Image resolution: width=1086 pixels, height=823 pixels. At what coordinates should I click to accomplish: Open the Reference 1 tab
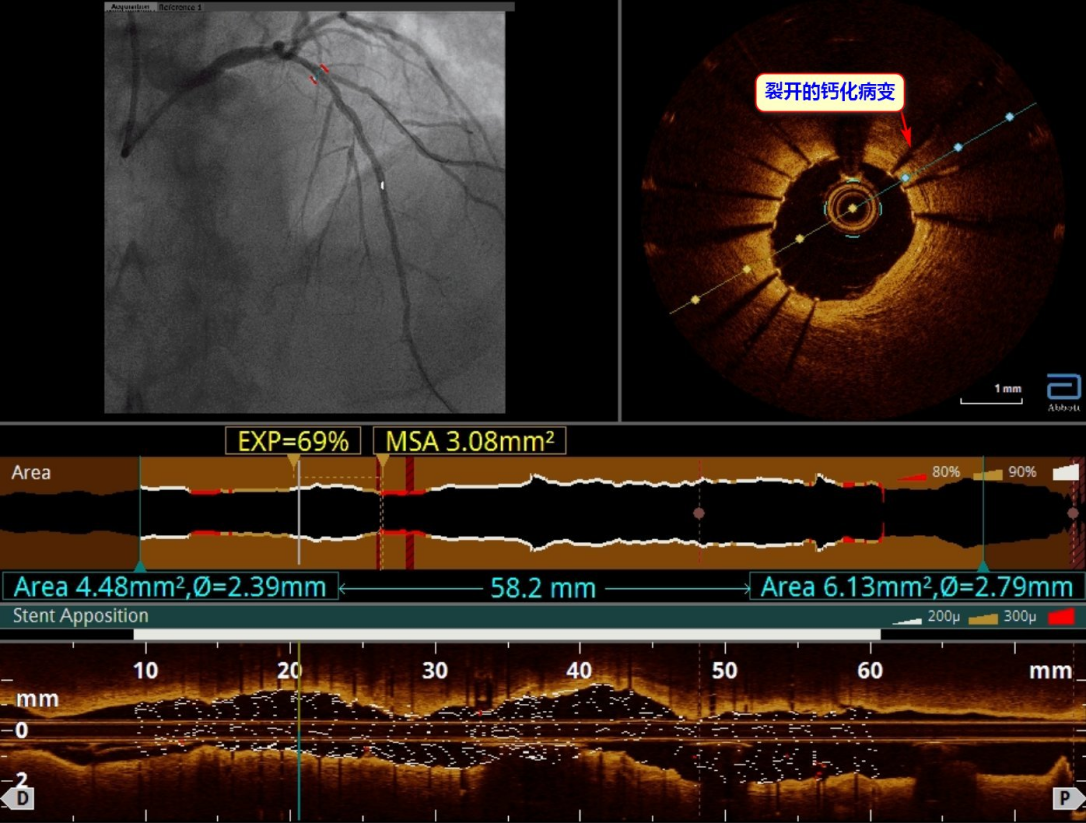pos(180,6)
